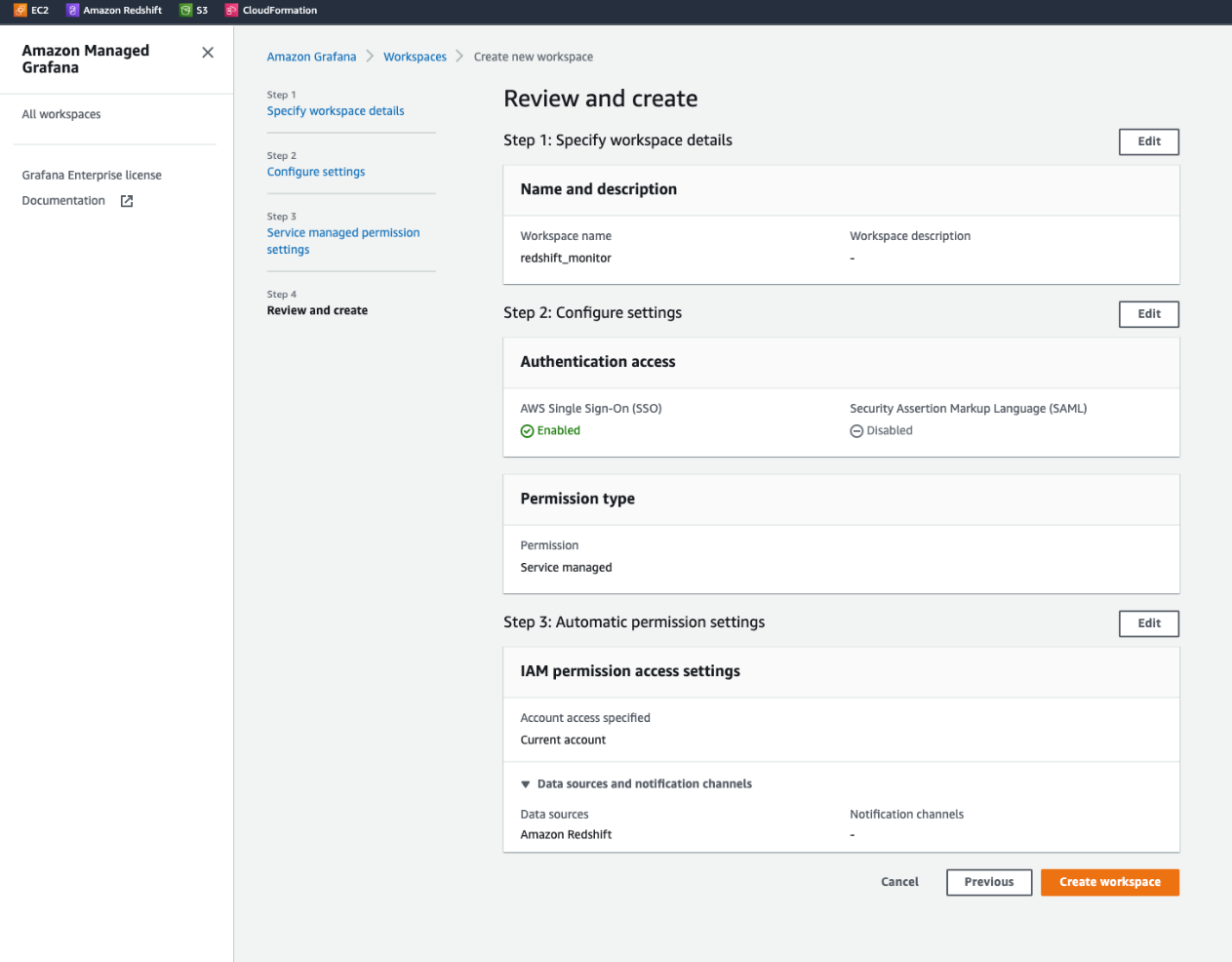Image resolution: width=1232 pixels, height=962 pixels.
Task: Cancel workspace creation
Action: 899,882
